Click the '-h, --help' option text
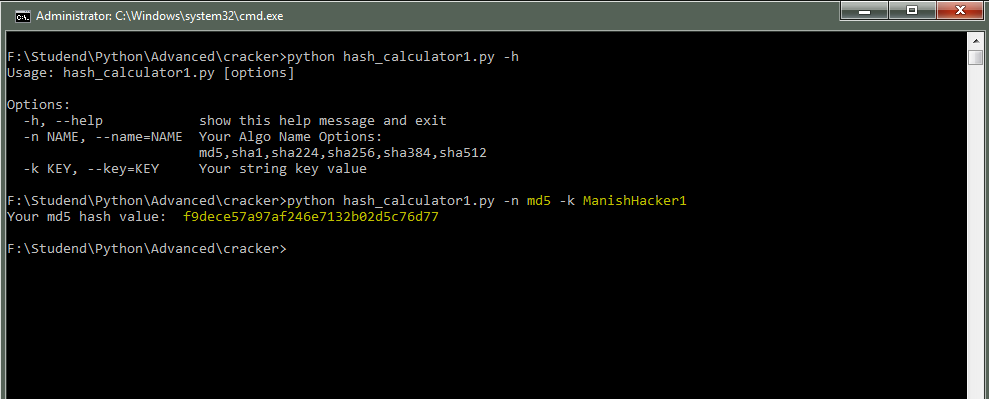The height and width of the screenshot is (399, 989). point(63,120)
